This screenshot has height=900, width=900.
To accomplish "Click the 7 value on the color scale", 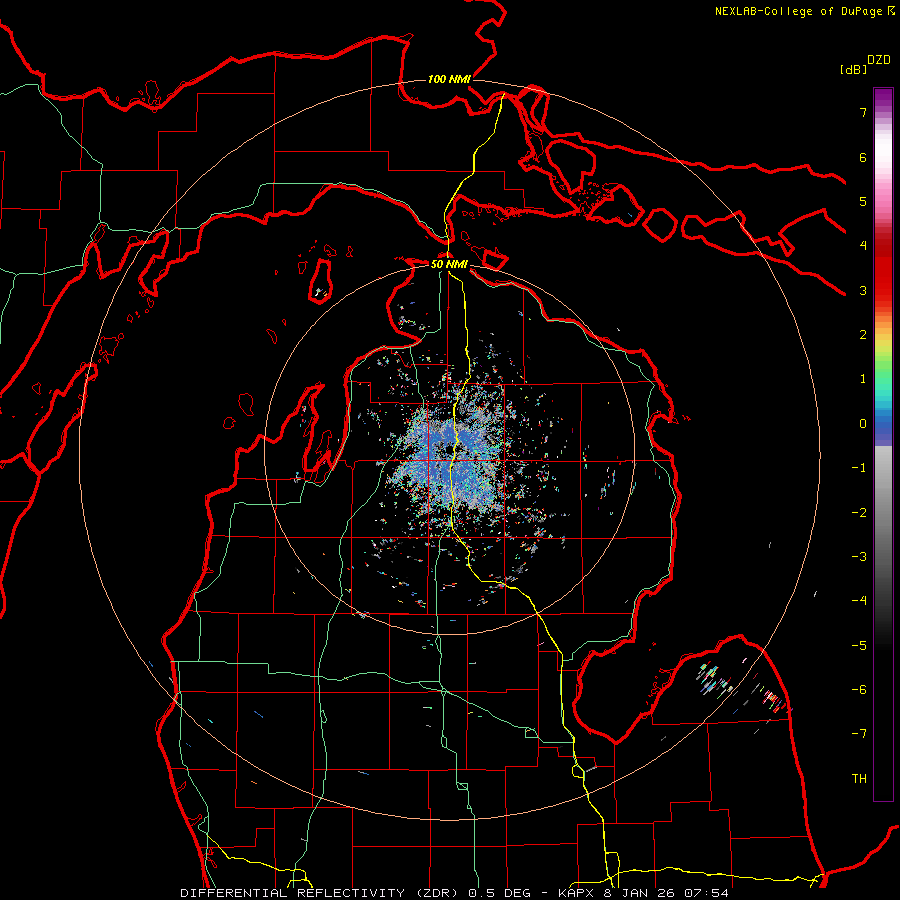I will tap(863, 112).
